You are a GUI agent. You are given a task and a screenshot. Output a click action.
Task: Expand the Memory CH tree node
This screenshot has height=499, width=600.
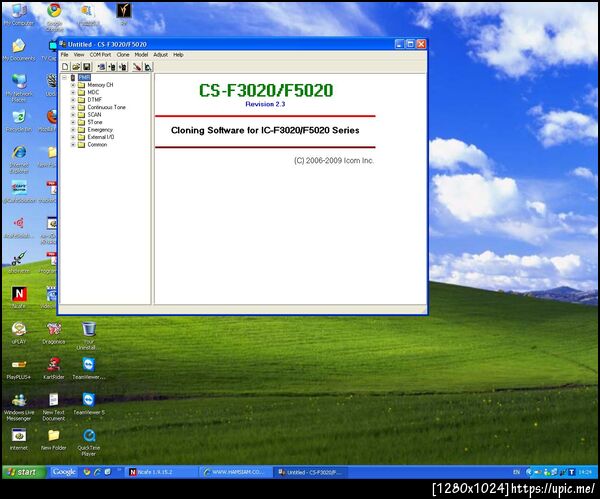[x=73, y=85]
